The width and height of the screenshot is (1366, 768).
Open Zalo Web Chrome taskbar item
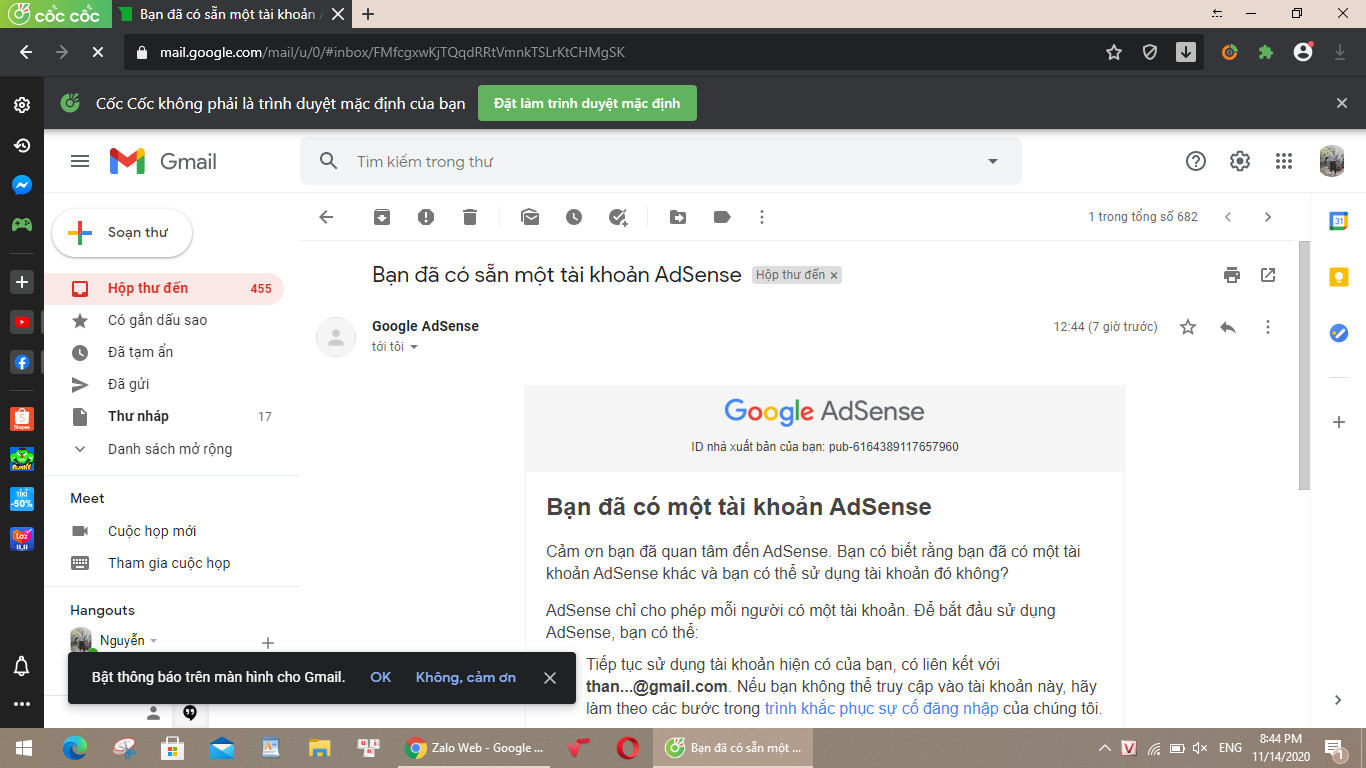coord(476,748)
